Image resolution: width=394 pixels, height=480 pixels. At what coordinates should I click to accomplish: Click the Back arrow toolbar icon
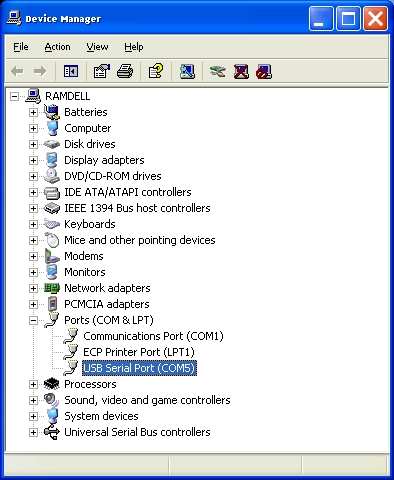tap(17, 71)
